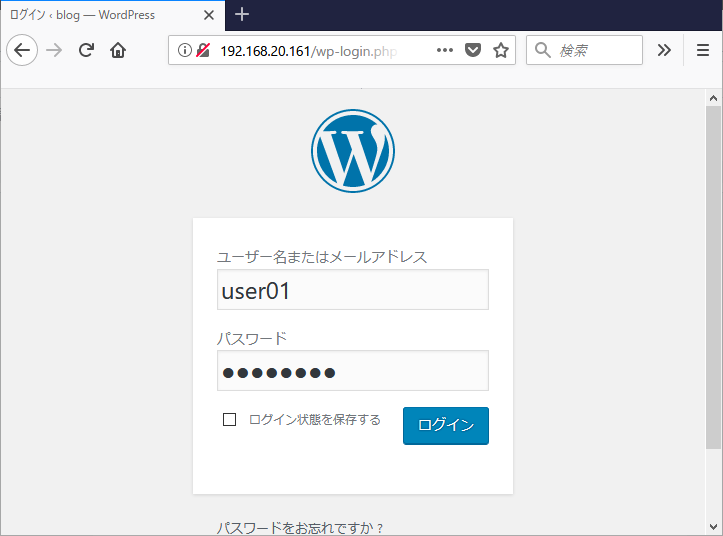The height and width of the screenshot is (536, 723).
Task: Show site information icon in address bar
Action: tap(184, 50)
